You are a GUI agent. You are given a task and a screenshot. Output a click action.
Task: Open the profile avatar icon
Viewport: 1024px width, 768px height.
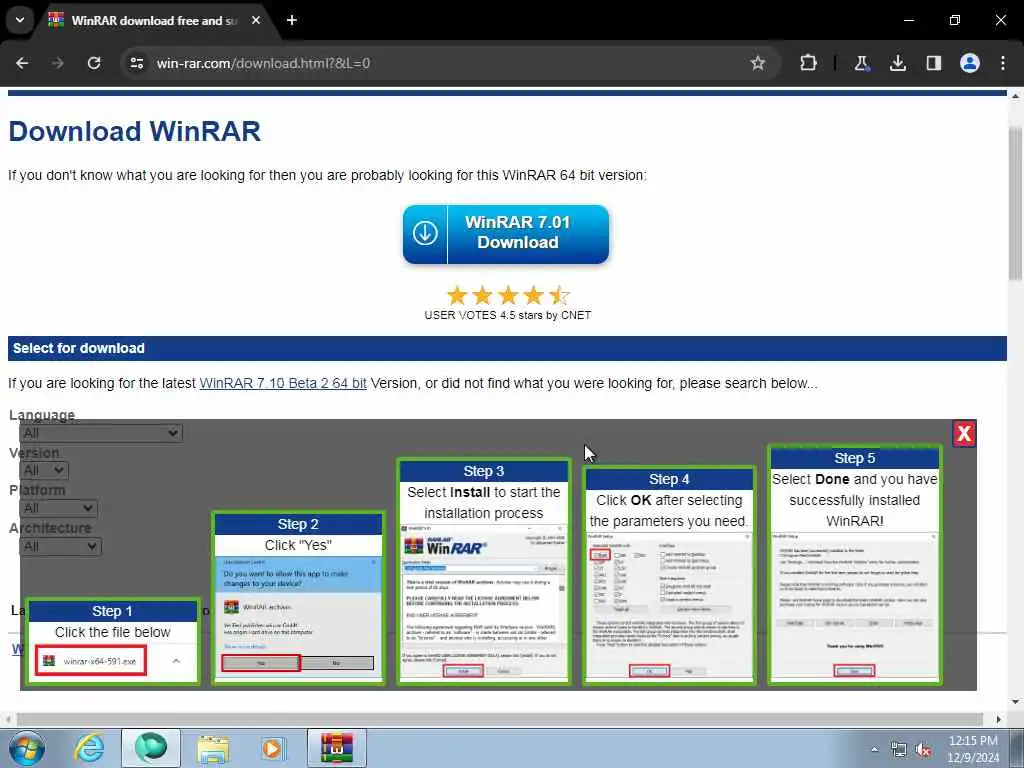(x=970, y=63)
